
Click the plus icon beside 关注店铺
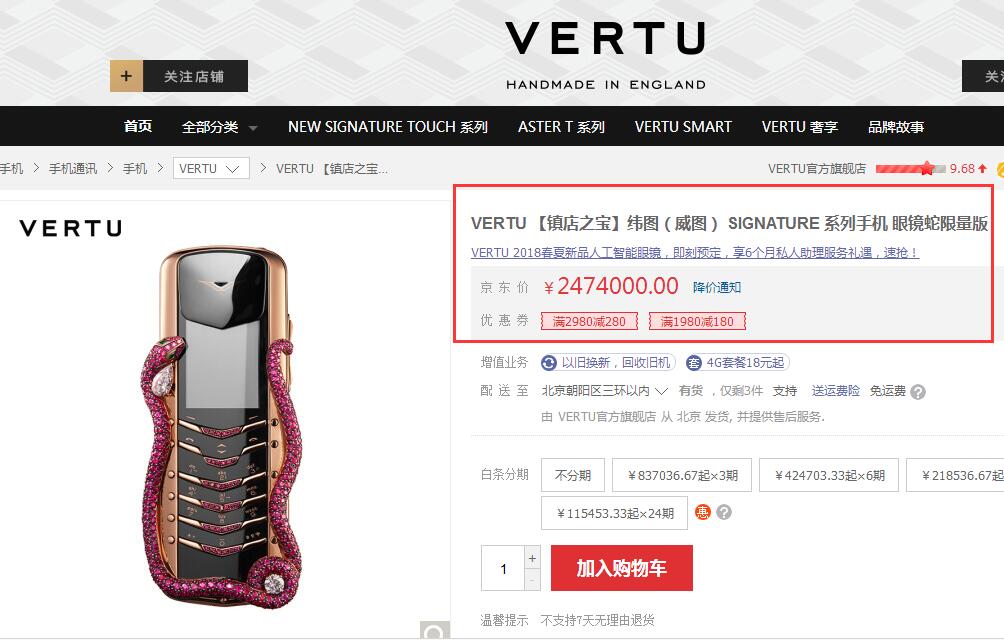tap(126, 76)
